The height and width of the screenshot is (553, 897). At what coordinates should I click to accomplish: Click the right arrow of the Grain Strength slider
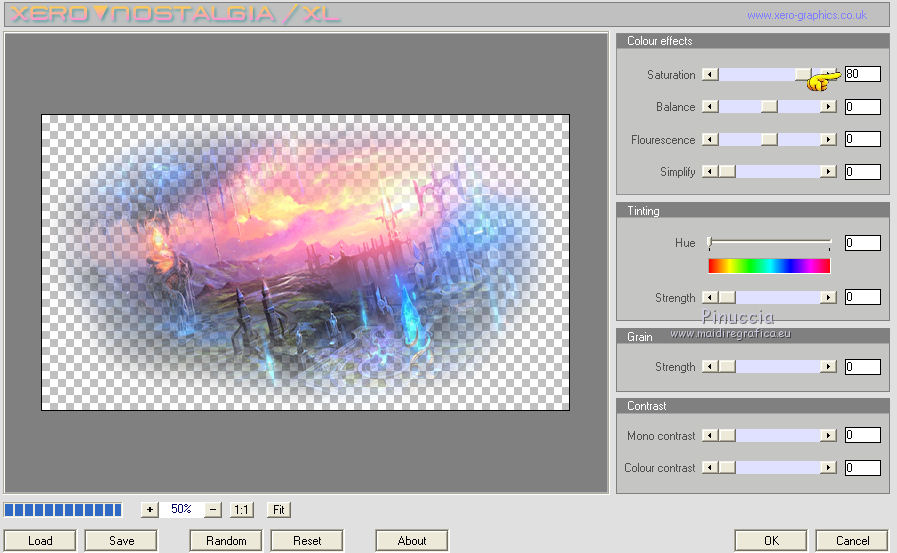828,366
